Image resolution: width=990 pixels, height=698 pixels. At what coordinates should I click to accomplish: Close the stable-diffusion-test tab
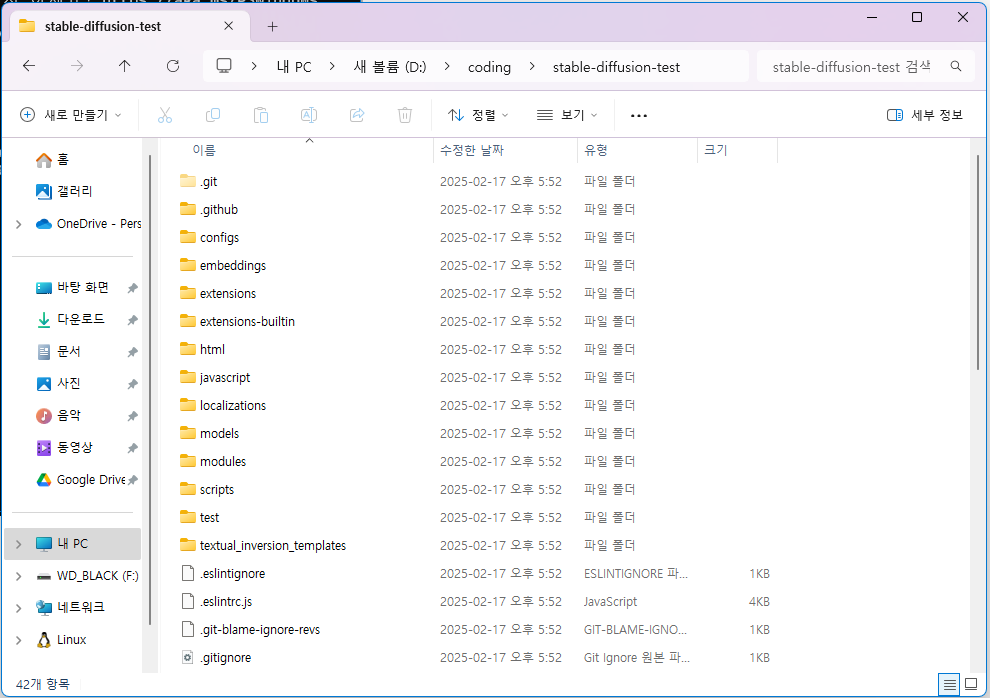tap(229, 26)
